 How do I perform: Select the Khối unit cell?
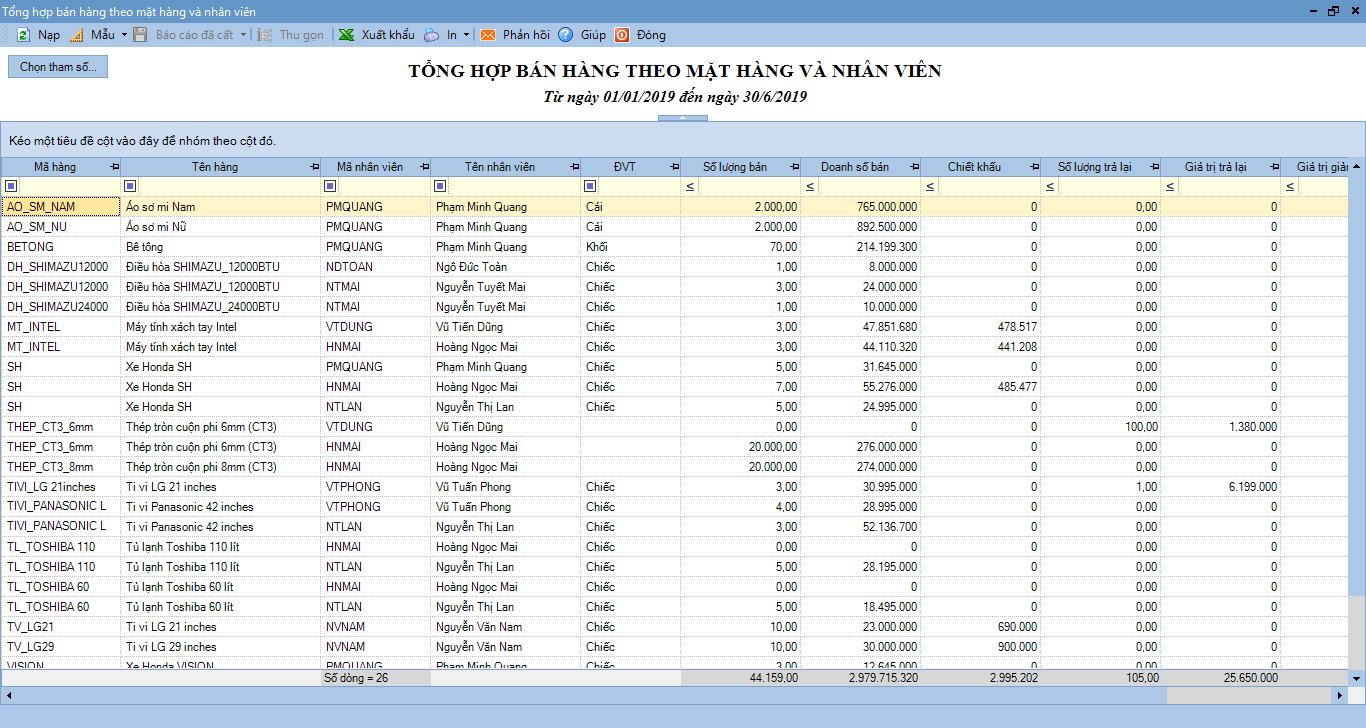(x=631, y=247)
